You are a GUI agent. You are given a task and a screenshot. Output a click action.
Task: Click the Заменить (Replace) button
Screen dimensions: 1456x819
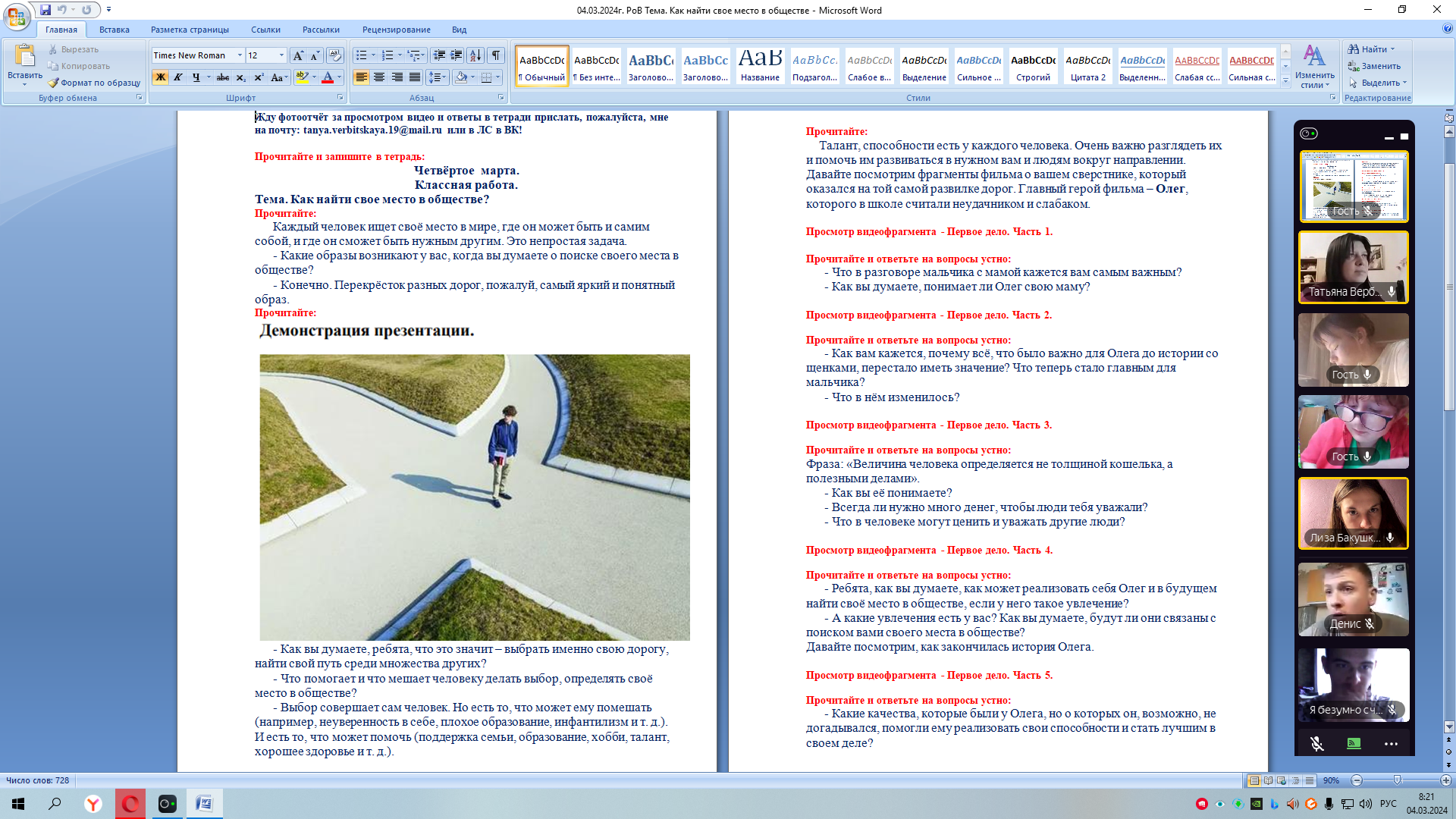(x=1374, y=66)
